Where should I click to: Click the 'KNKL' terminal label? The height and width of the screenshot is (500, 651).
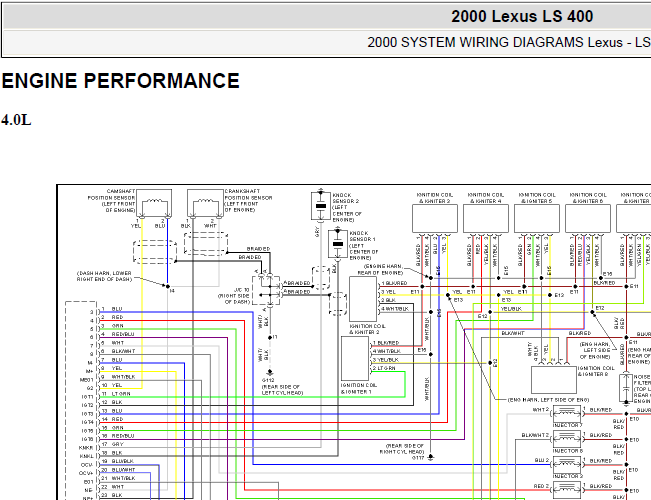point(86,456)
